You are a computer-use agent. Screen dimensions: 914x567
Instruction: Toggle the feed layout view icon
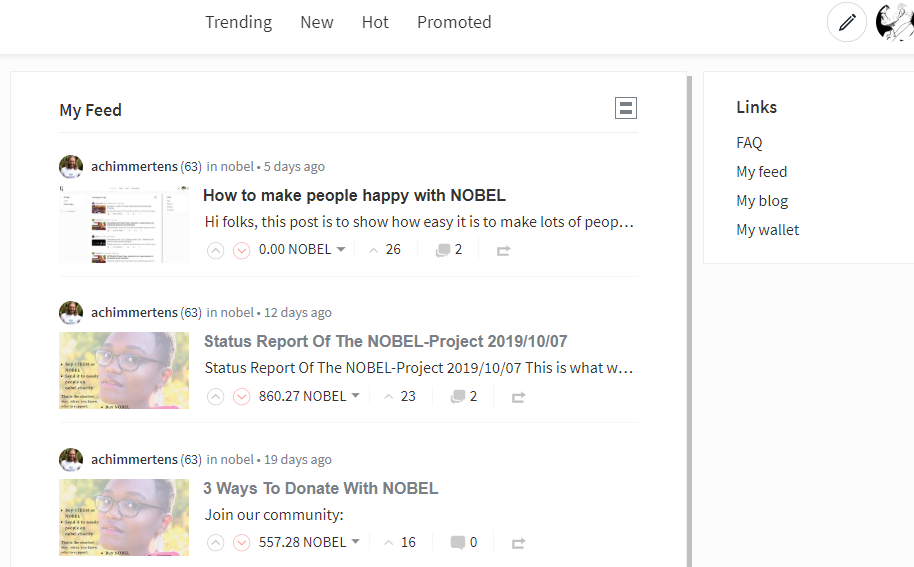click(x=626, y=108)
